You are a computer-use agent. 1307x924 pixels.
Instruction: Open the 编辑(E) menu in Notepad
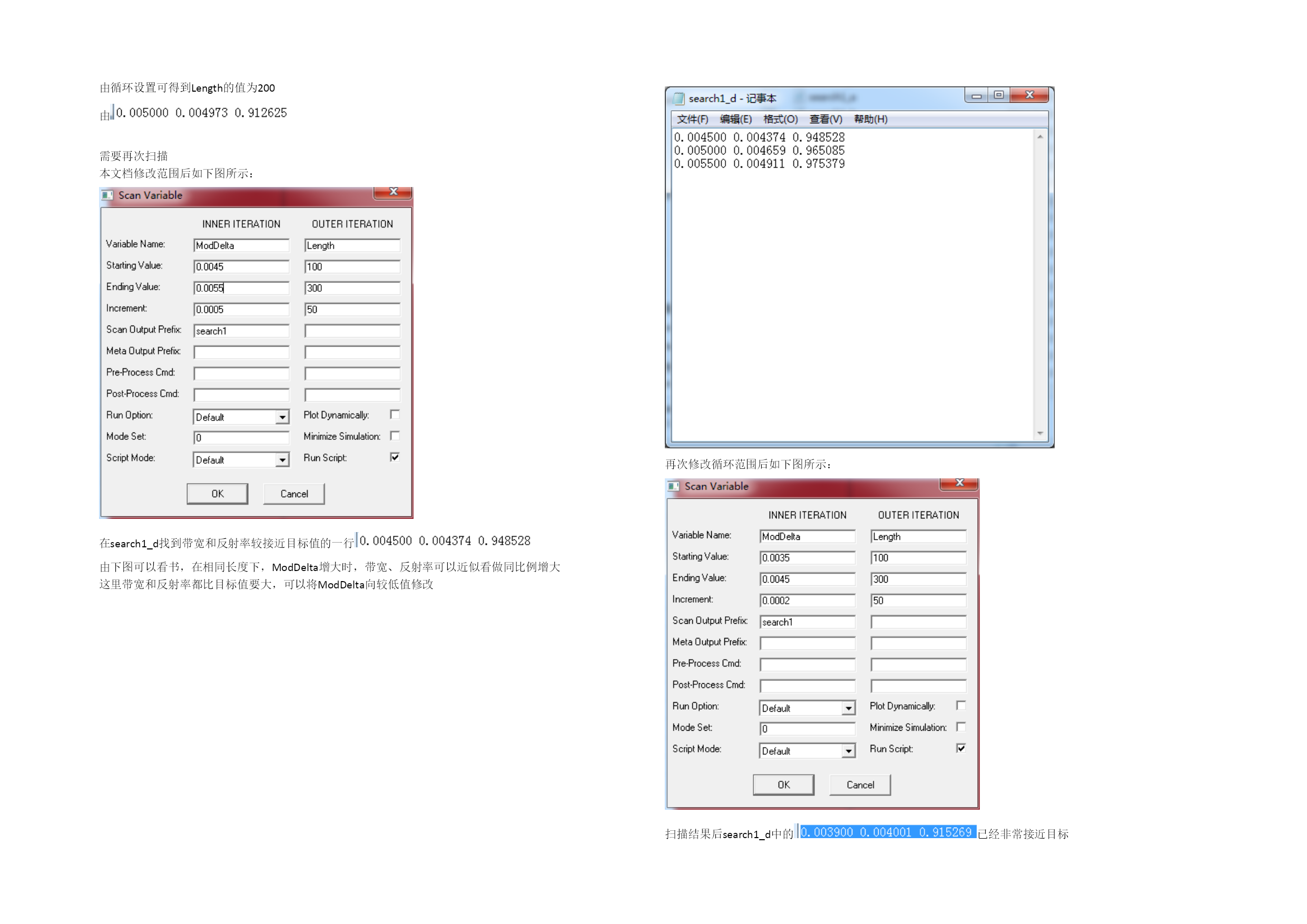tap(735, 119)
